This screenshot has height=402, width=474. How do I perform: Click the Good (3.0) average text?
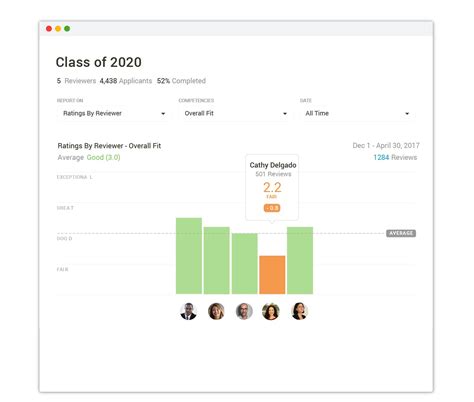tap(103, 157)
